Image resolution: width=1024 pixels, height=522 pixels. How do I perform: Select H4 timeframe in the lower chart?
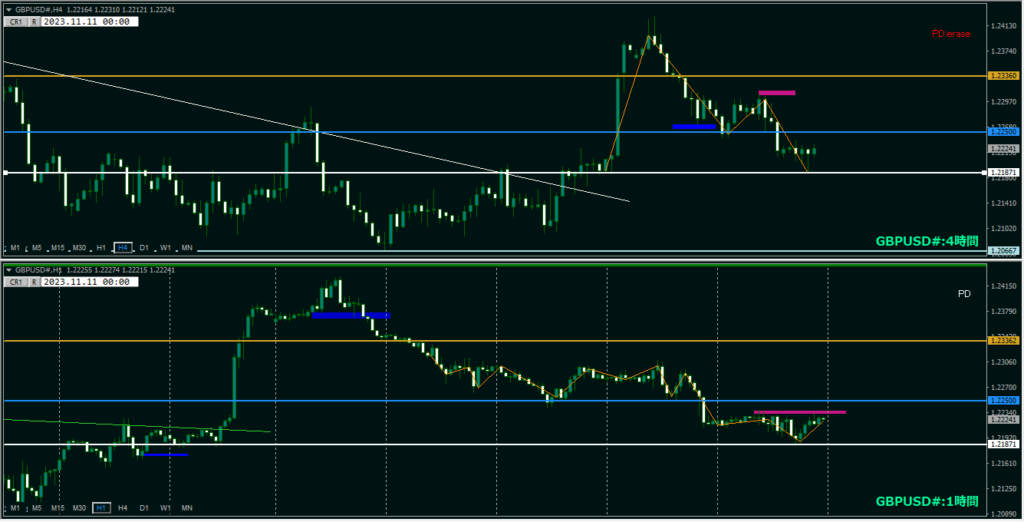[123, 508]
